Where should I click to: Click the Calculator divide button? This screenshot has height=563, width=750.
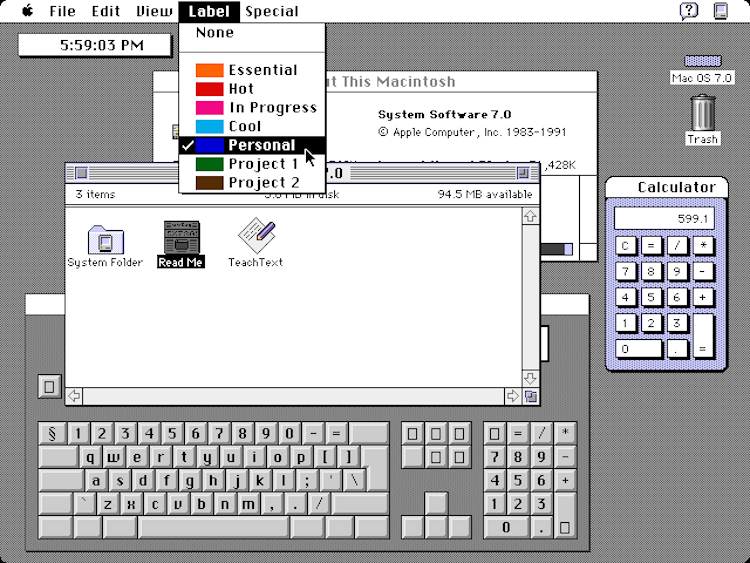[677, 246]
